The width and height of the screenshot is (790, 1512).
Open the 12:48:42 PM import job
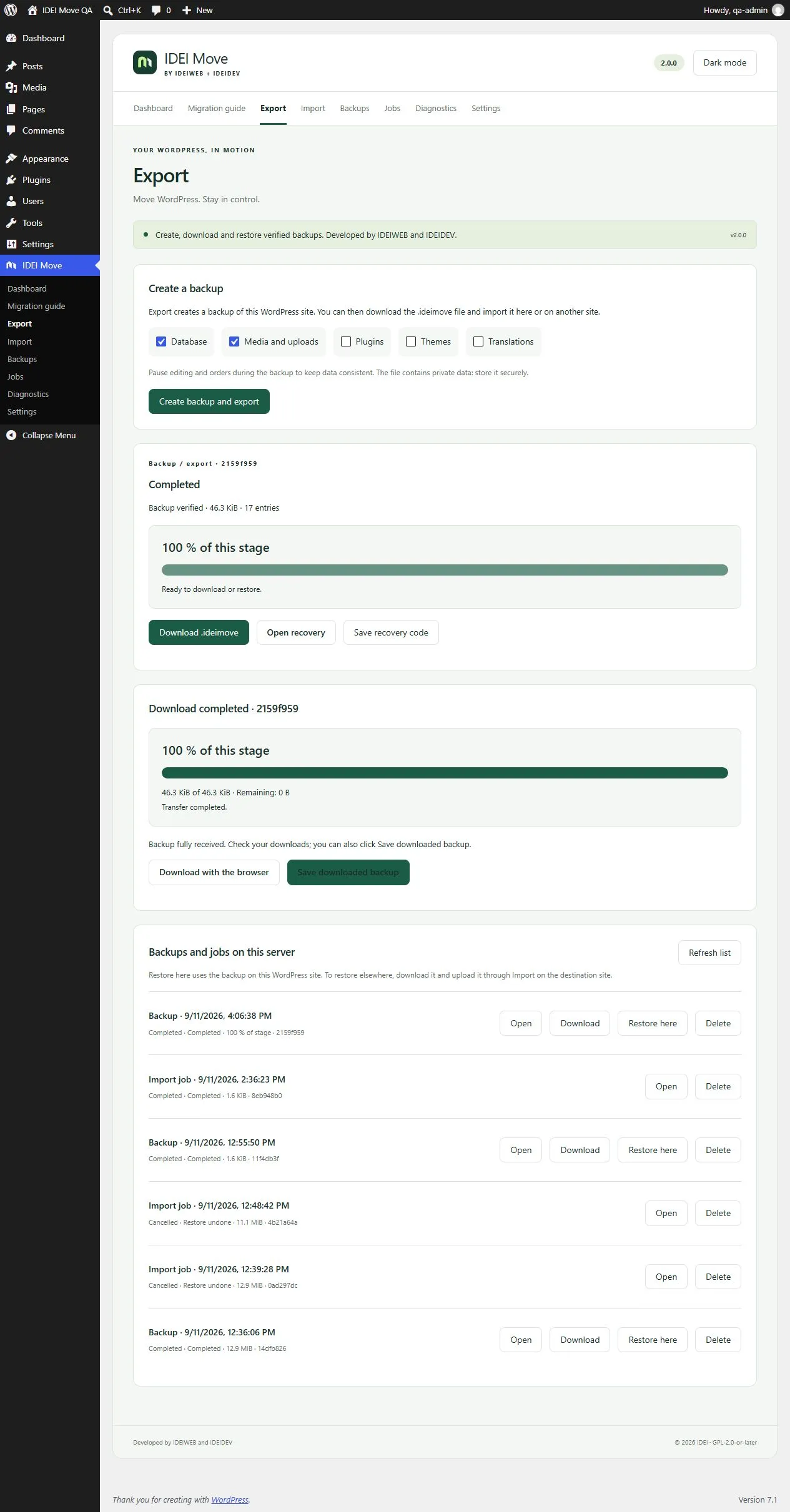tap(666, 1213)
